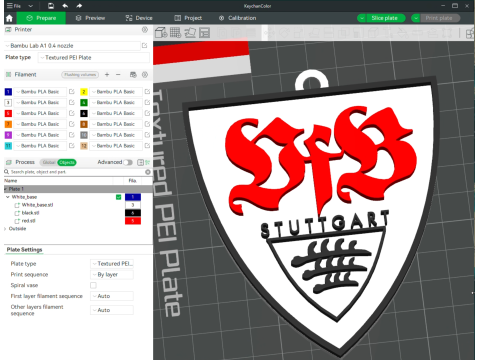Open the Bambu Lab A1 printer dropdown

pyautogui.click(x=72, y=46)
